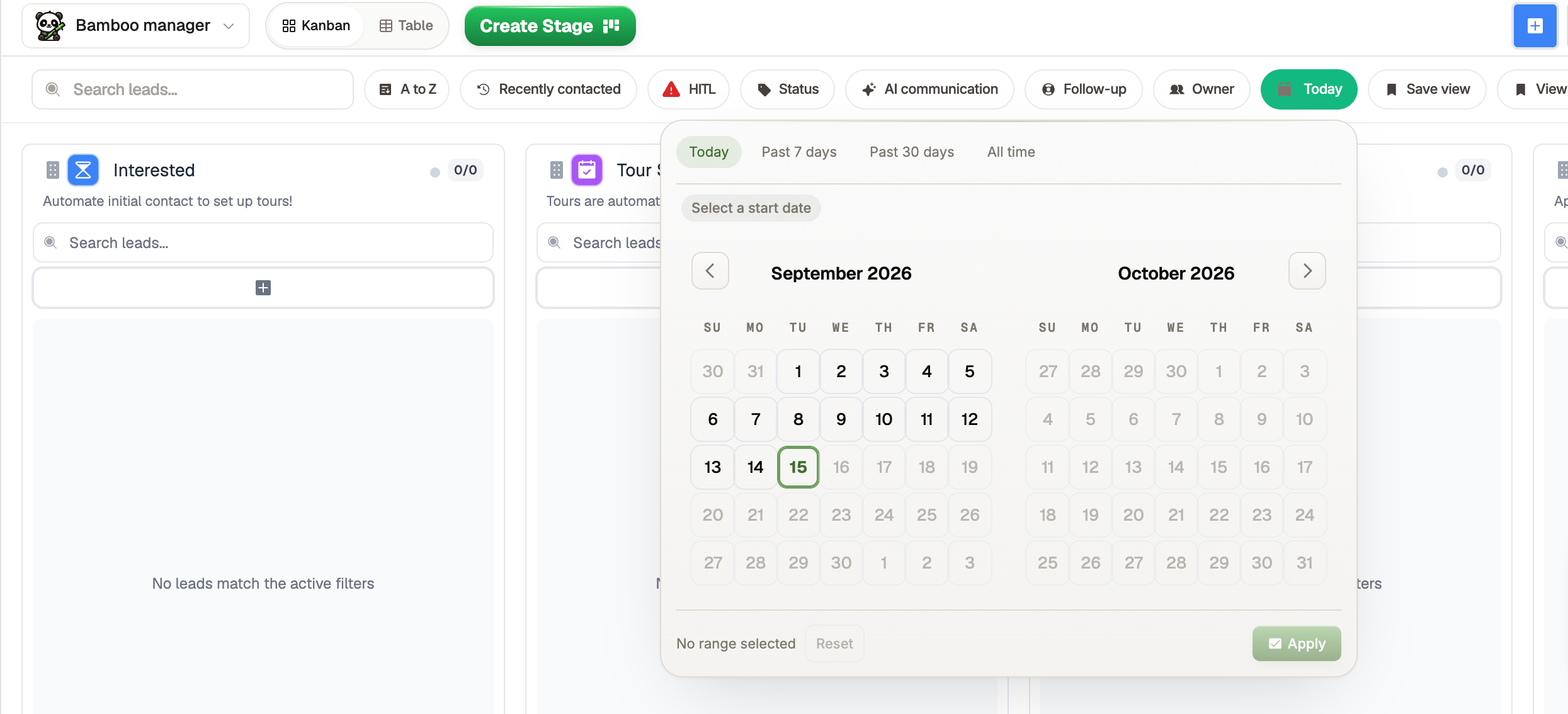
Task: Toggle A to Z sorting
Action: click(x=407, y=89)
